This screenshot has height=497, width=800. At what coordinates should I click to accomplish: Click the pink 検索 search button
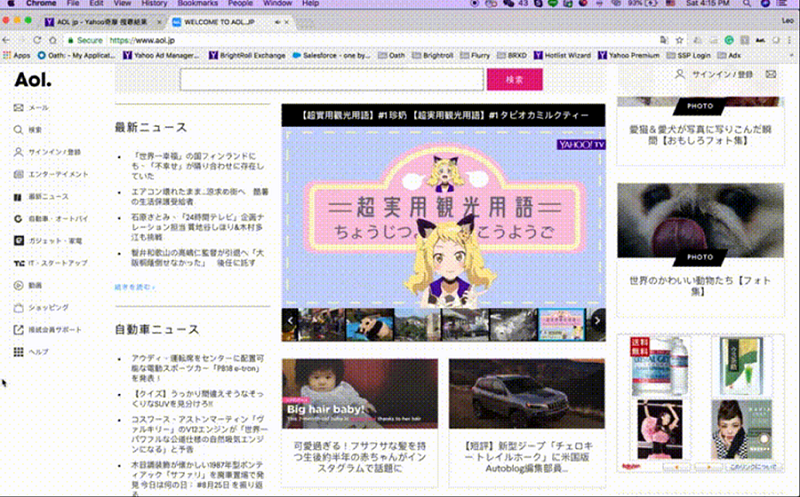pyautogui.click(x=514, y=80)
